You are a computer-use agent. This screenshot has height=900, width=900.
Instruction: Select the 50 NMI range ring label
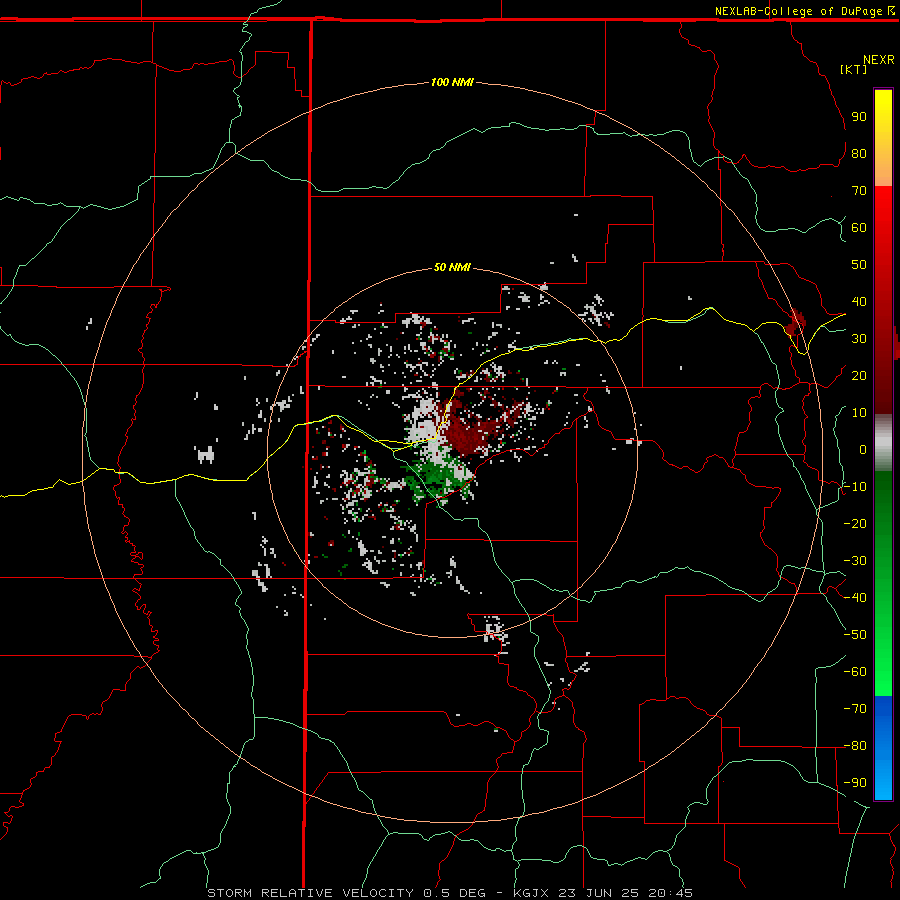pos(452,267)
